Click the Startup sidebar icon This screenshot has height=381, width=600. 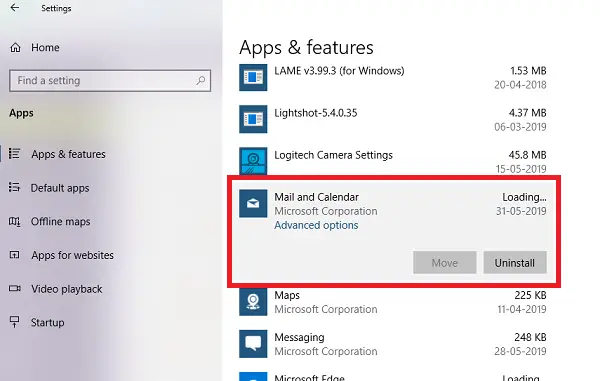[15, 322]
